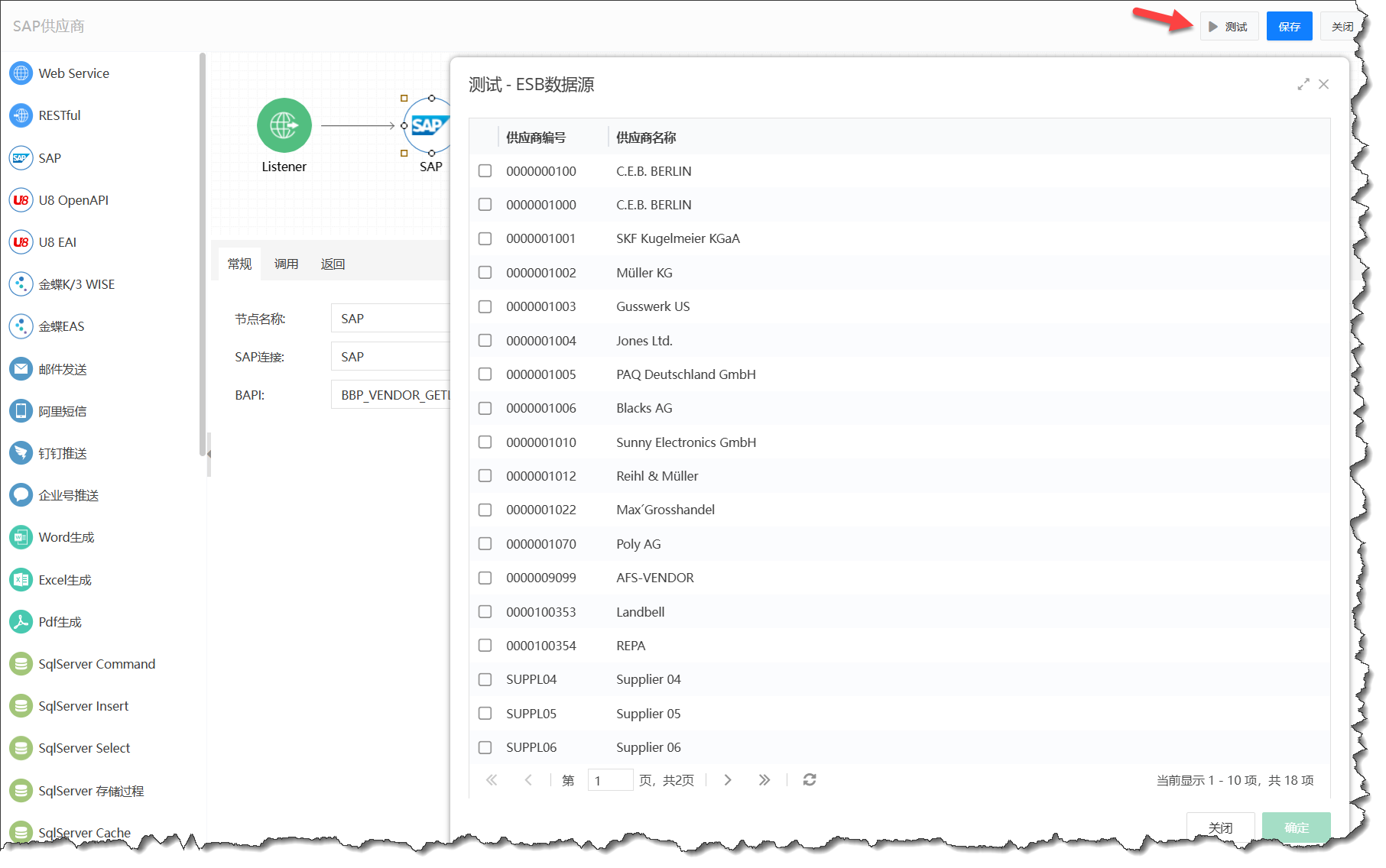Click the page number input field

coord(610,780)
